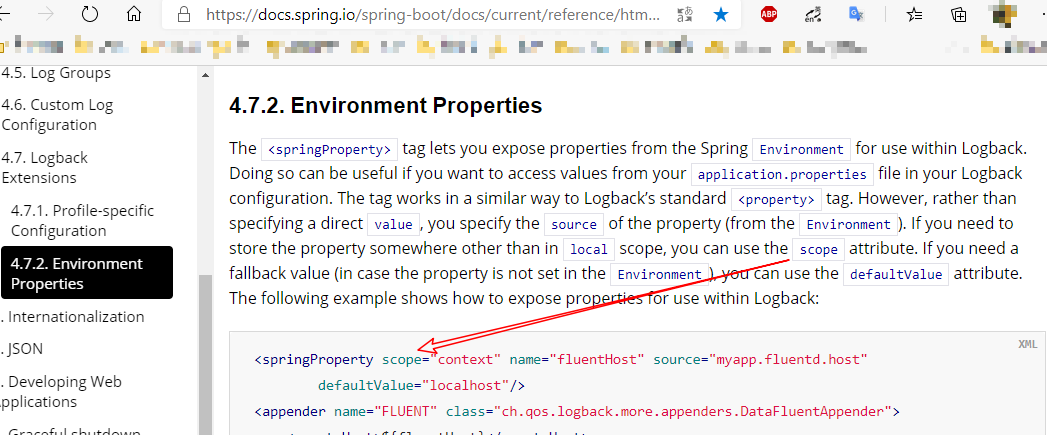
Task: Open the Google Translate extension icon
Action: click(857, 14)
